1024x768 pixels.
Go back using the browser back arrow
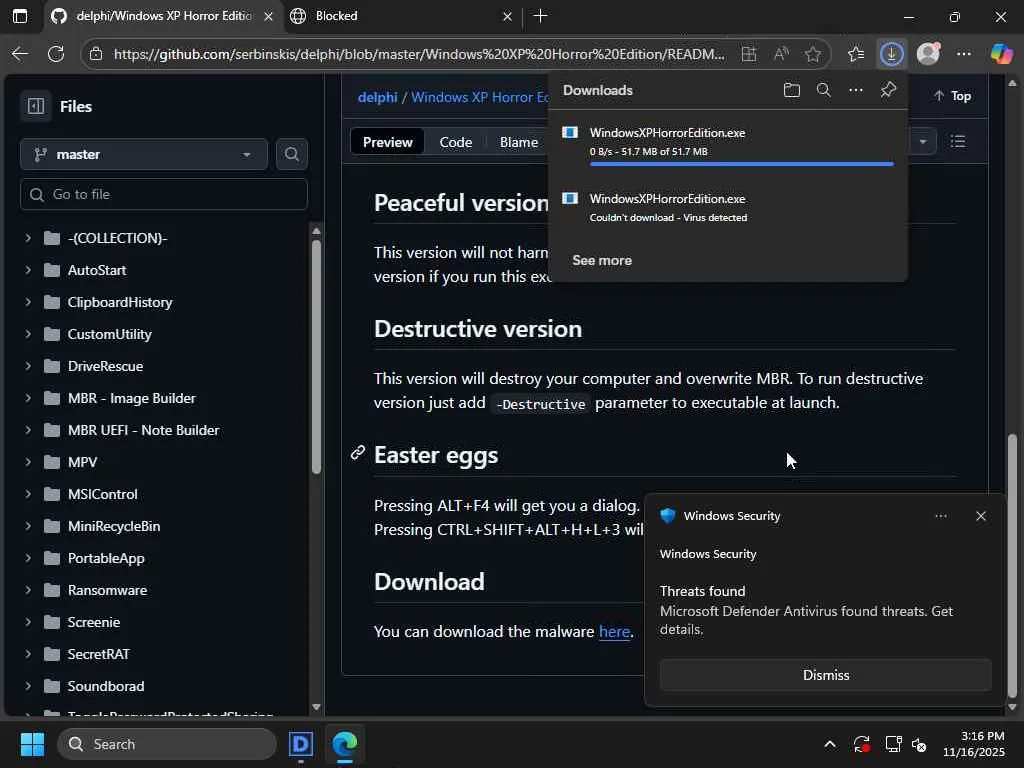[20, 54]
